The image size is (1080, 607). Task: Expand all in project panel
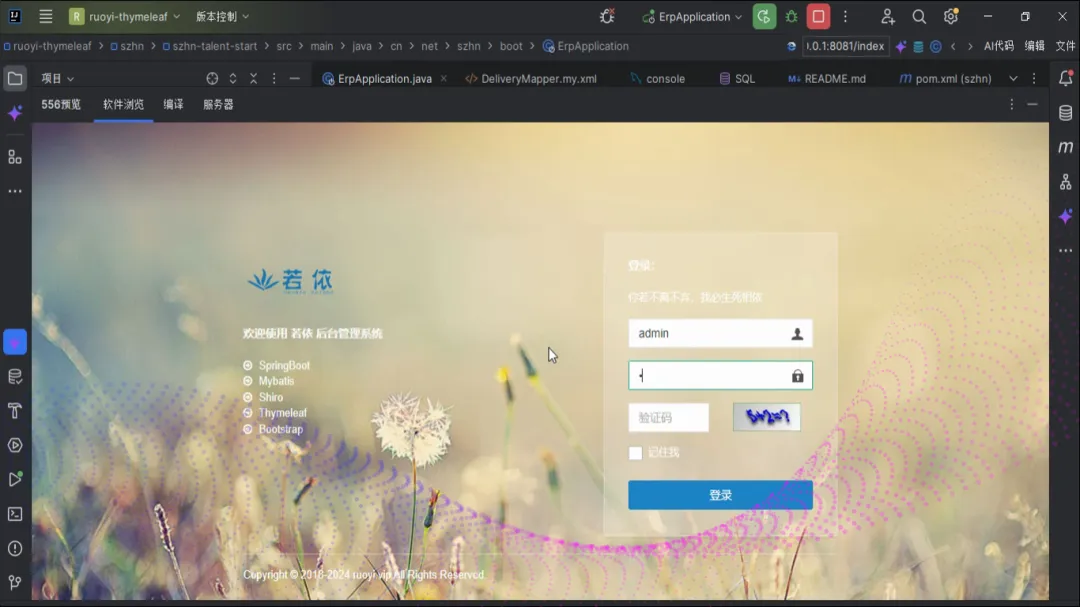click(233, 79)
